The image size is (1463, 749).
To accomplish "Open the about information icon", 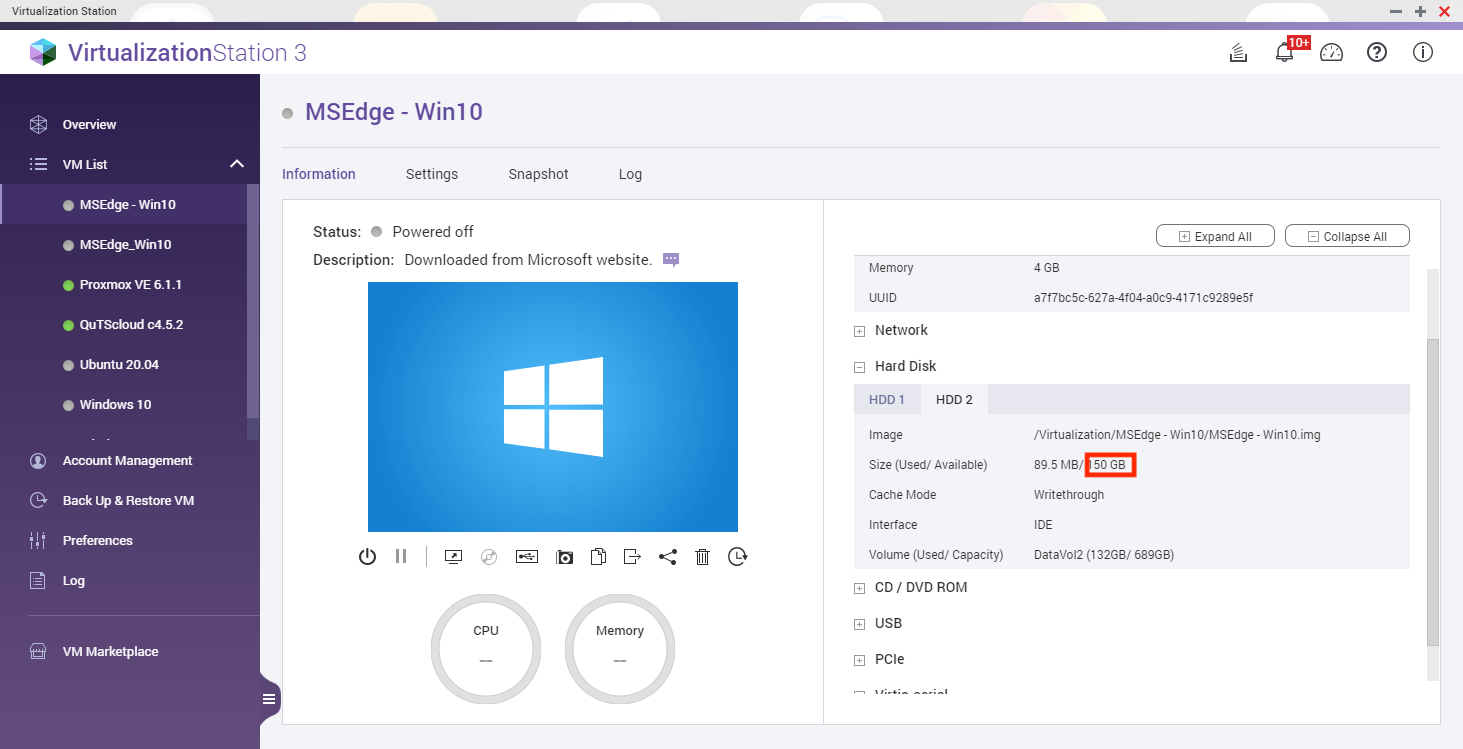I will click(1423, 53).
